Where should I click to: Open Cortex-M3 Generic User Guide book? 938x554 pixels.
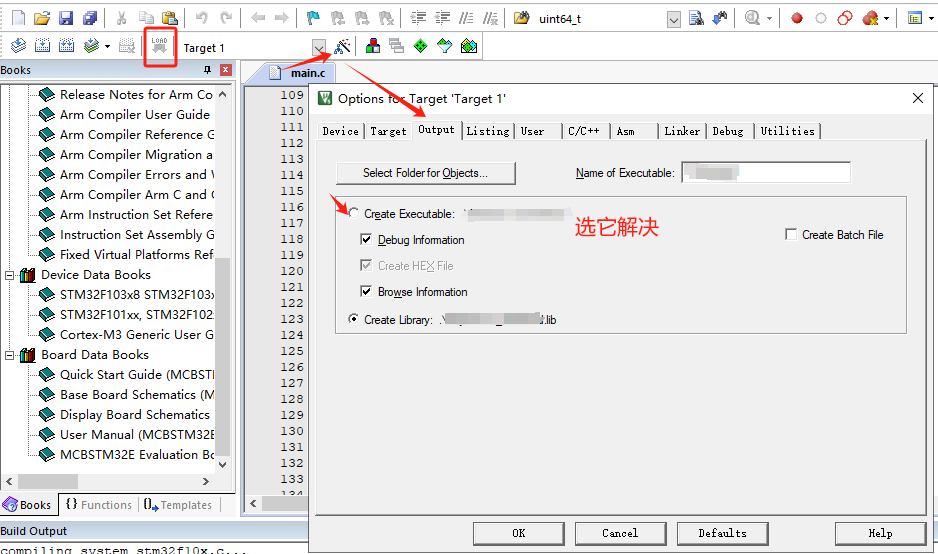point(127,335)
